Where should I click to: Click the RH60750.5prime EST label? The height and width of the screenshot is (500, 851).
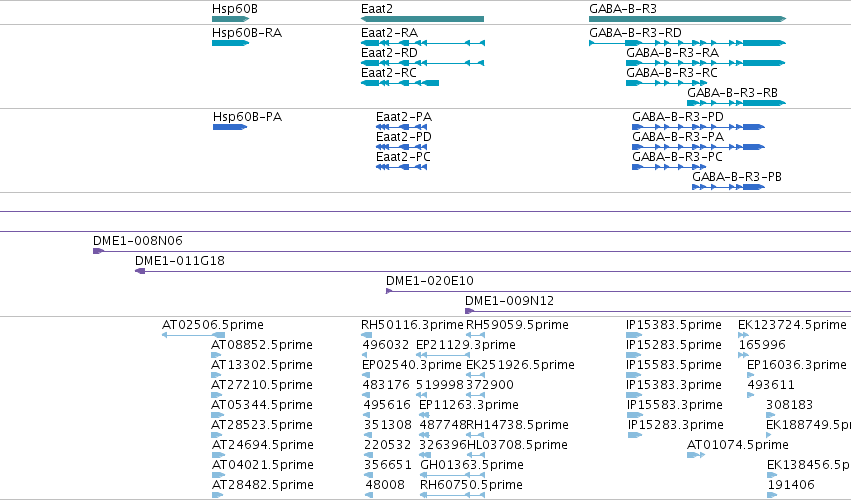472,485
